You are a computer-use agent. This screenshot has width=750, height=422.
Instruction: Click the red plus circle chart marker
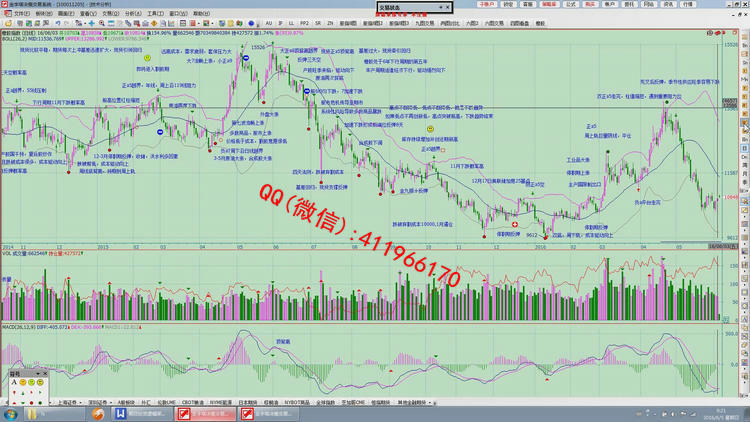click(515, 224)
